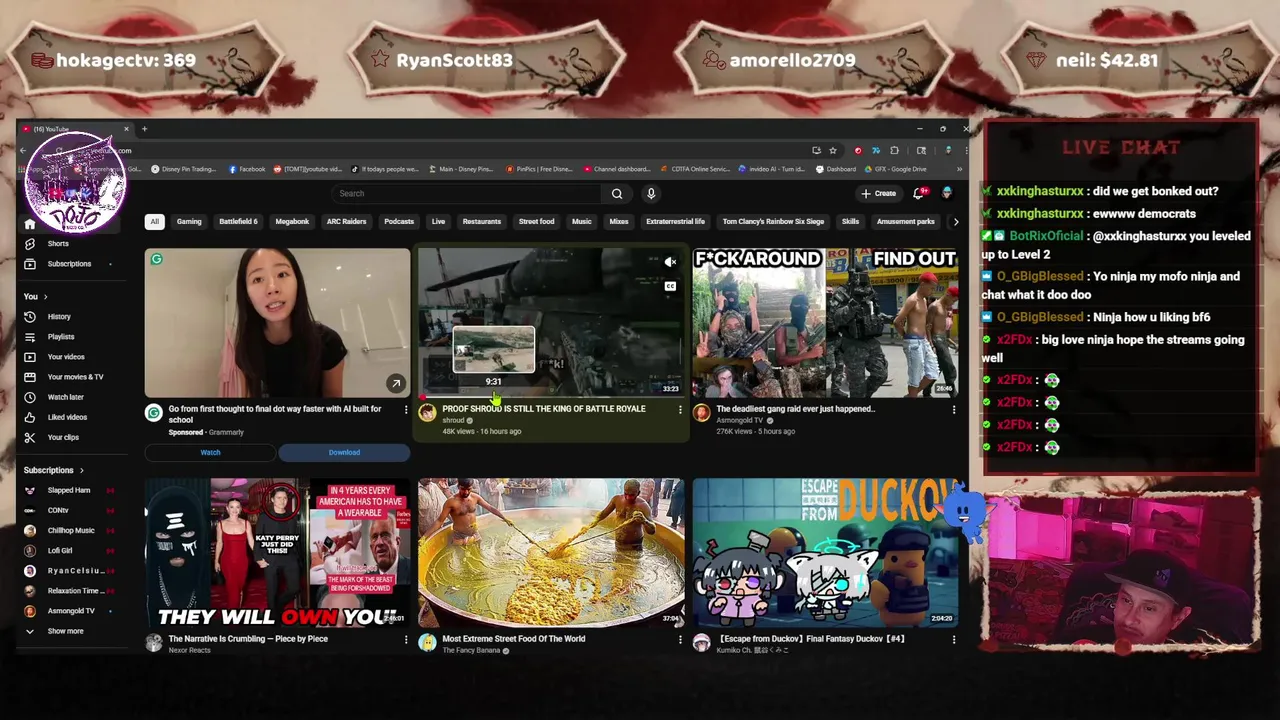Open options for The Narrative Is Crumbling video
Viewport: 1280px width, 720px height.
(x=406, y=640)
